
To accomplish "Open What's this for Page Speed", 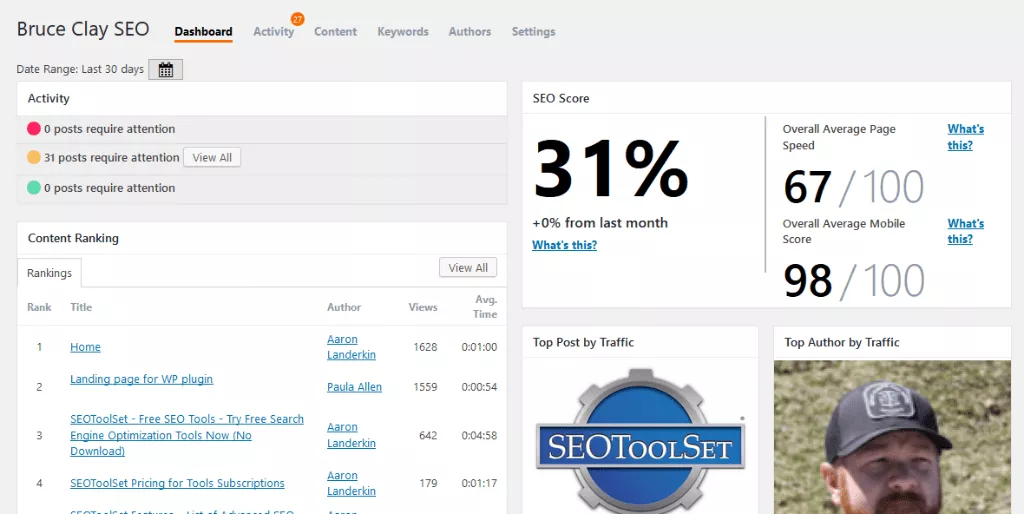I will coord(966,137).
